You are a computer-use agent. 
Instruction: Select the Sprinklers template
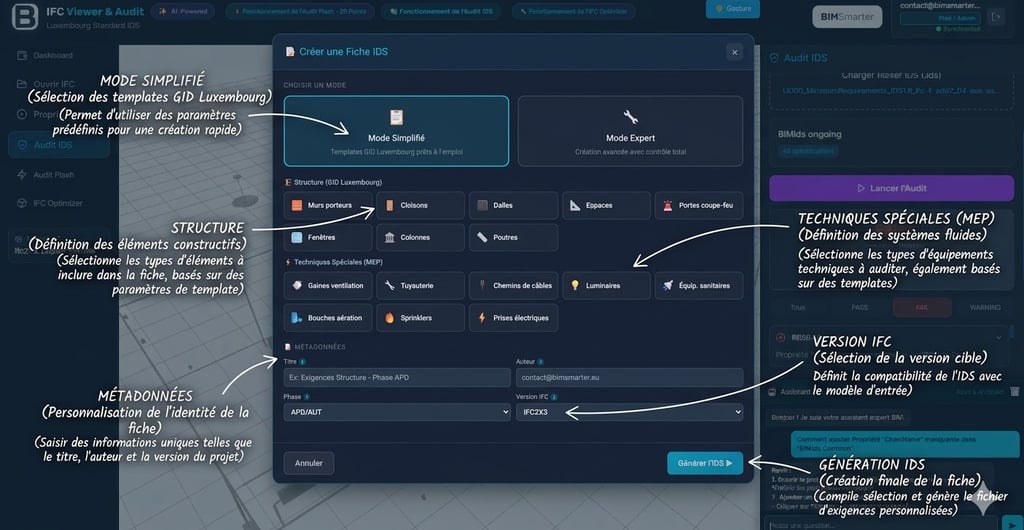421,318
